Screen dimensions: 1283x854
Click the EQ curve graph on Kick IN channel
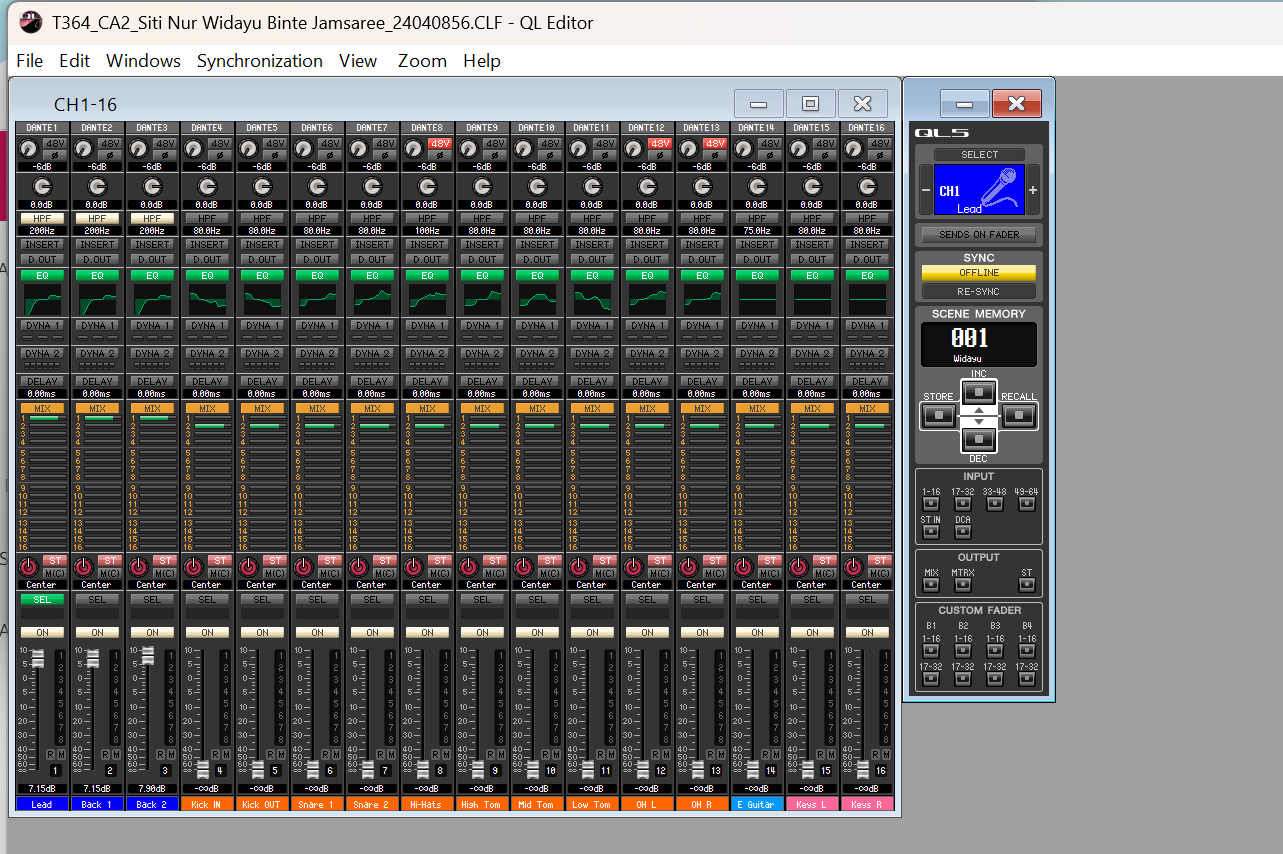pyautogui.click(x=207, y=298)
